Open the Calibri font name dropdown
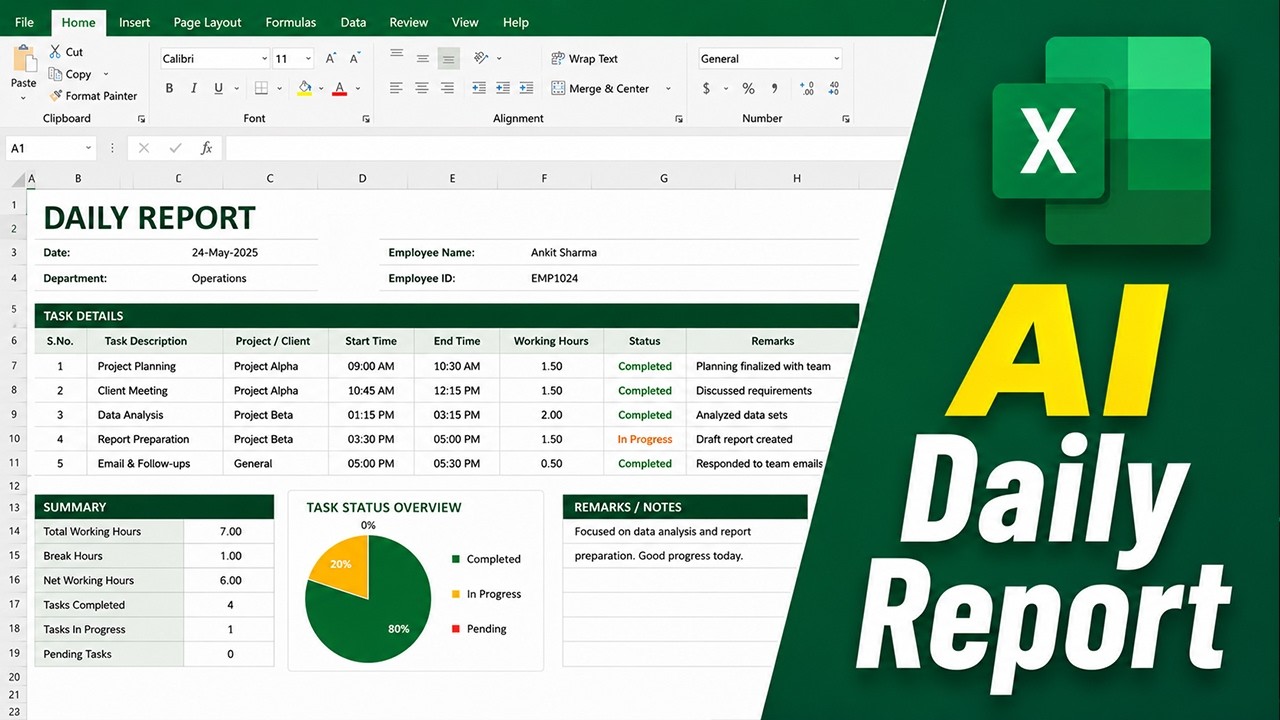 tap(264, 59)
